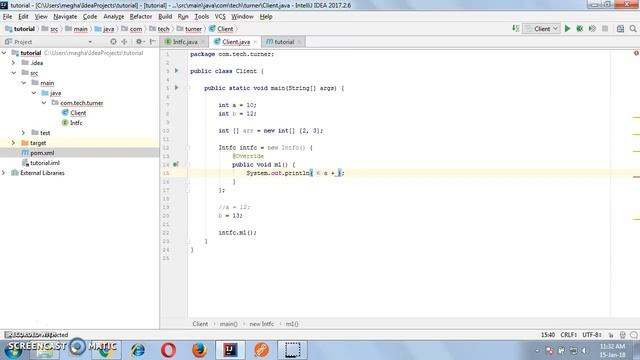The height and width of the screenshot is (360, 640).
Task: Open the Project Structure icon in the toolbar
Action: coord(620,29)
